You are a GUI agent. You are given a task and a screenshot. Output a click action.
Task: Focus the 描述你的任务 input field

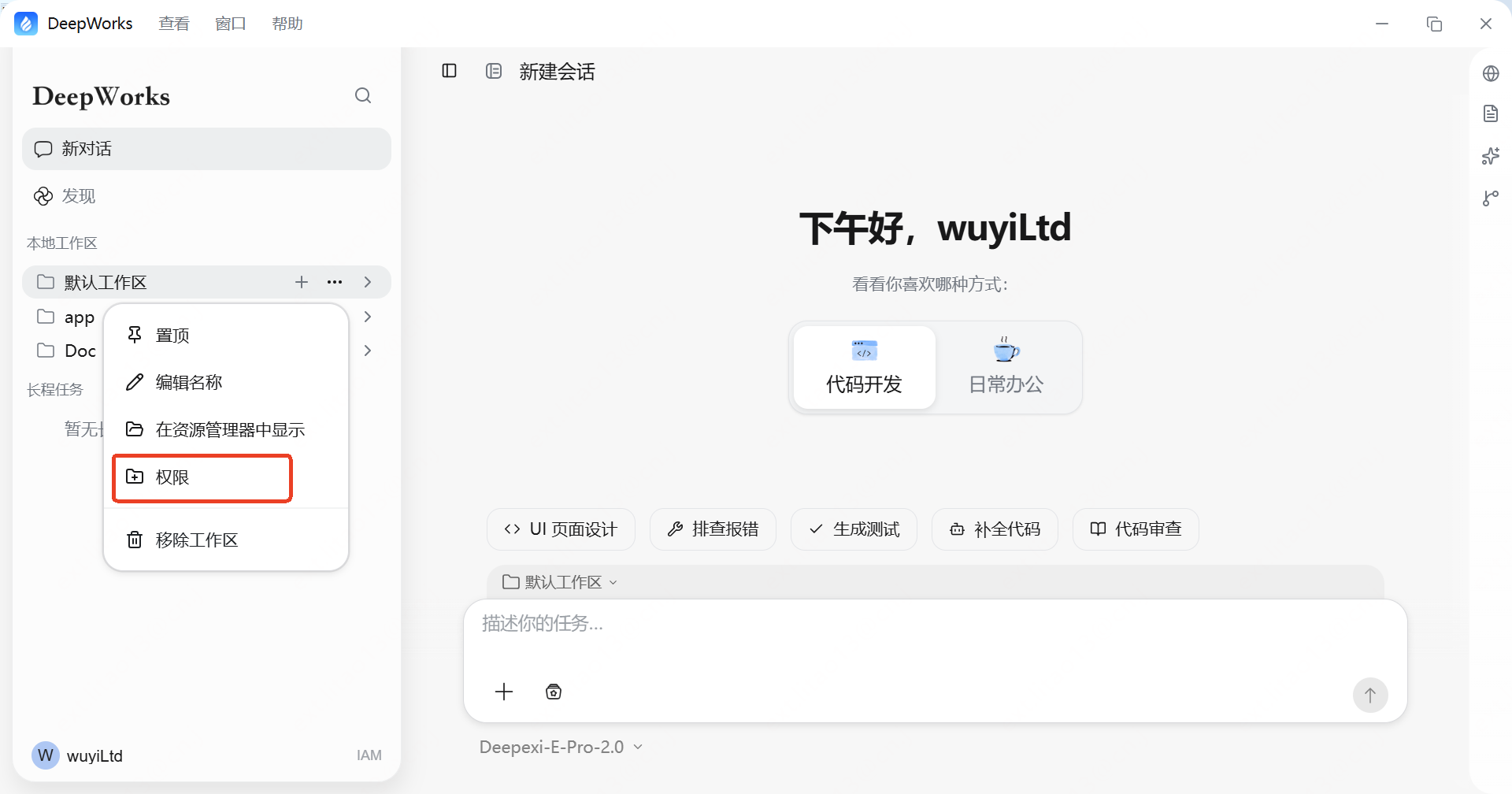935,624
